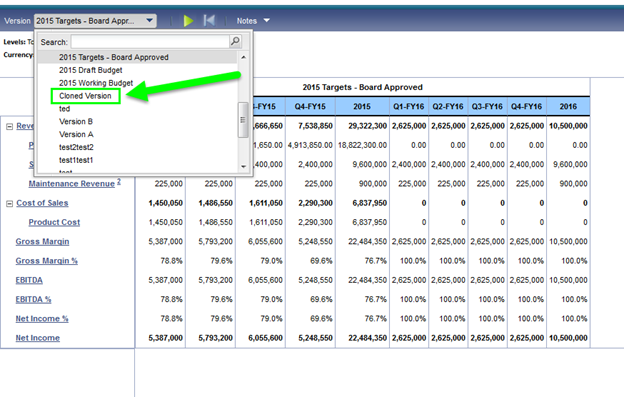This screenshot has width=624, height=397.
Task: Open the Notes dropdown menu
Action: pyautogui.click(x=253, y=21)
